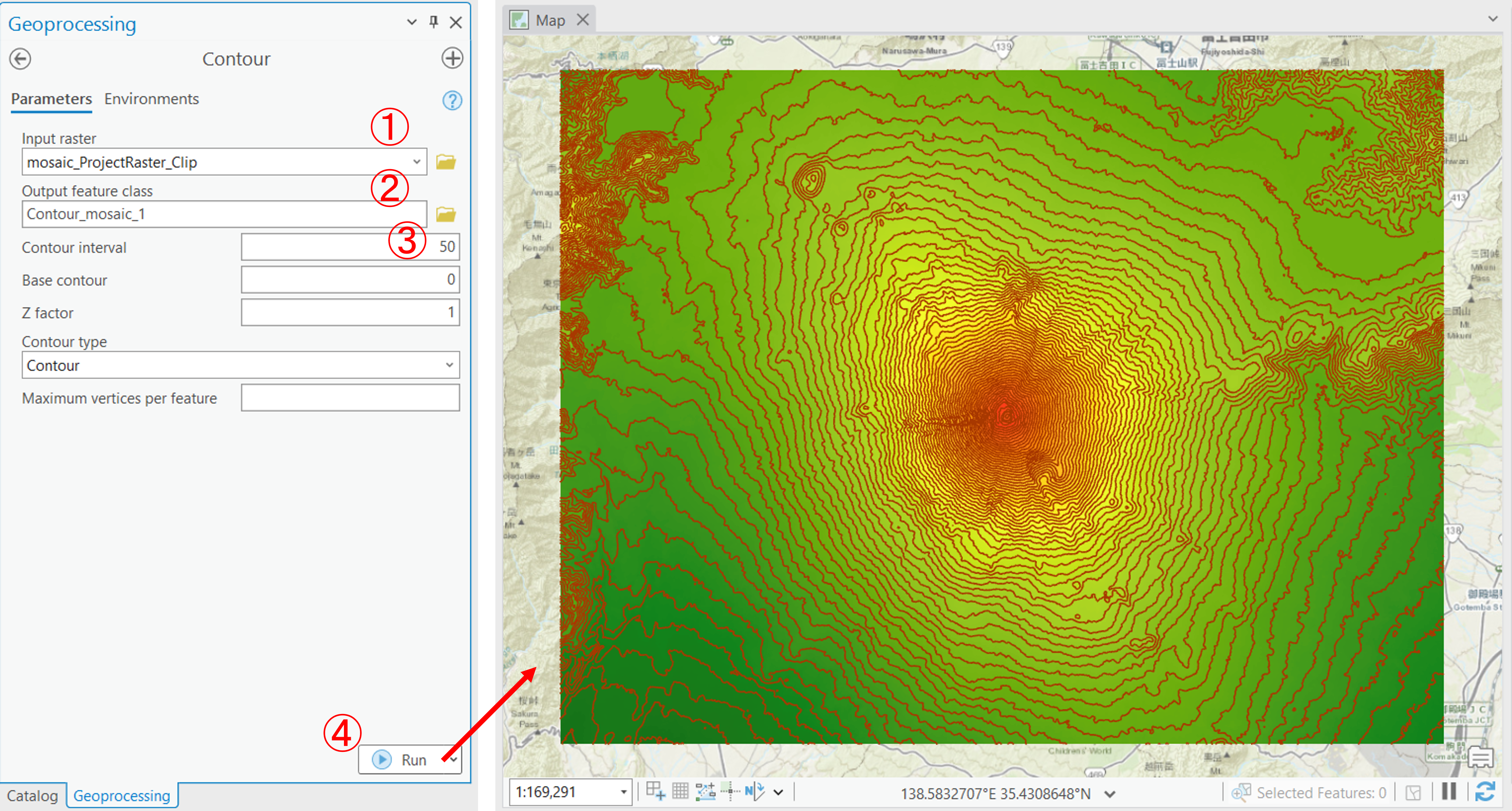1512x811 pixels.
Task: Expand the Contour type dropdown
Action: [x=449, y=365]
